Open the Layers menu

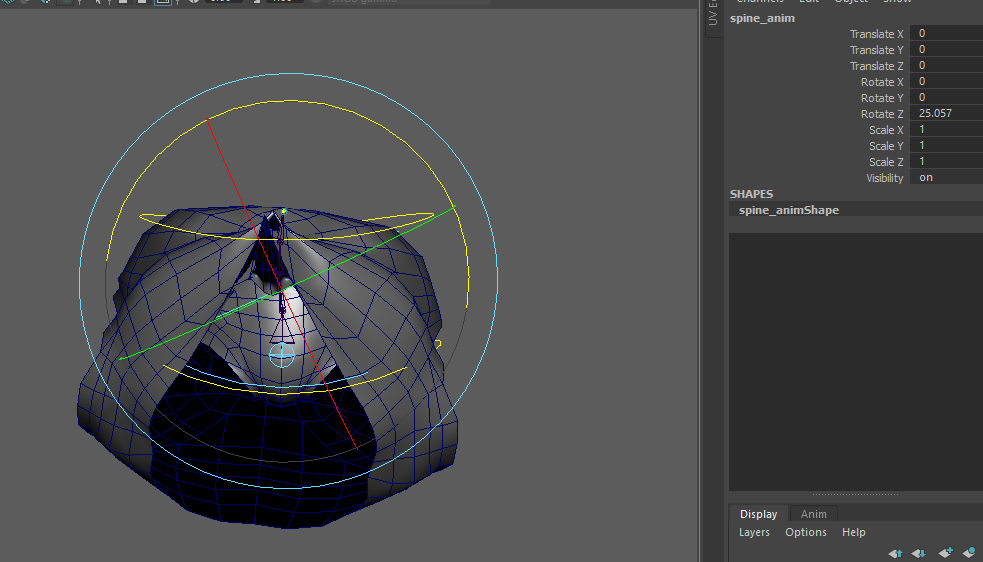click(754, 532)
